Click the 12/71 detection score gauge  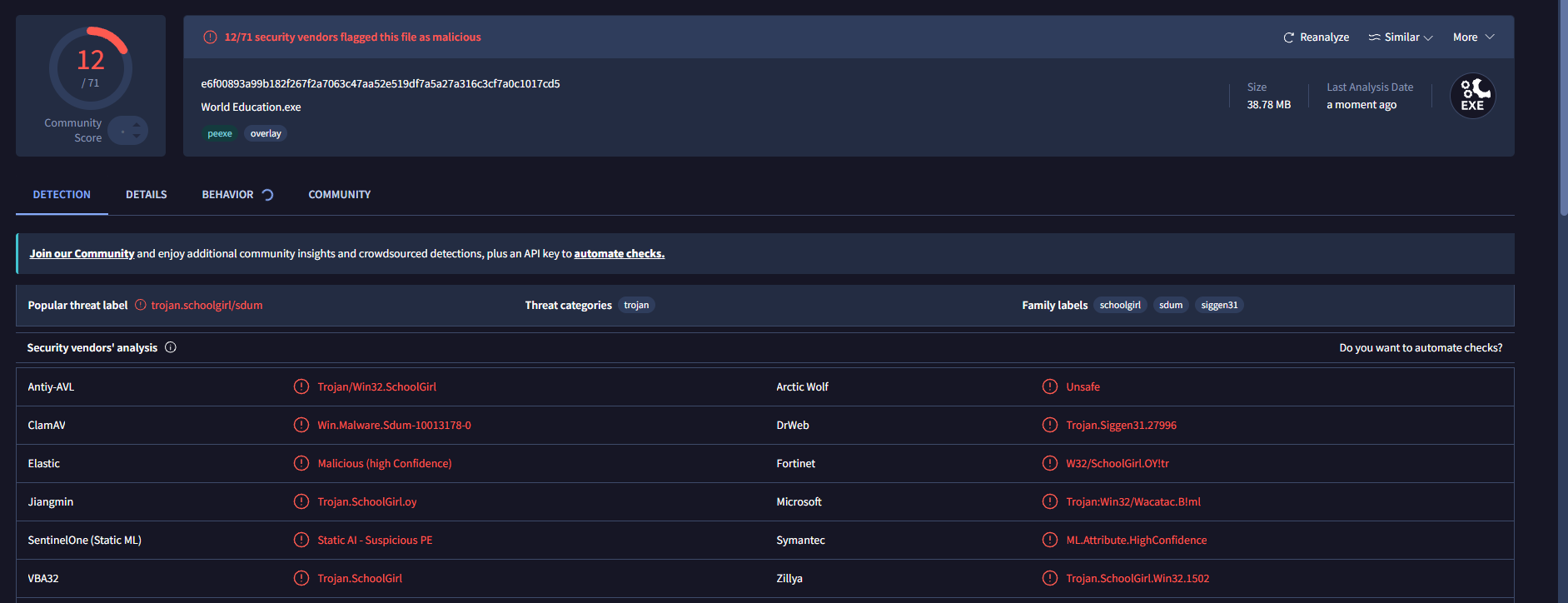point(91,67)
